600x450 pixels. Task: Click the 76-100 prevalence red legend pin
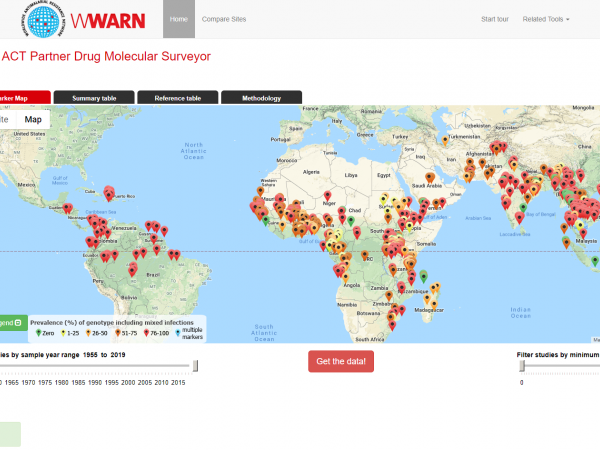click(x=146, y=334)
